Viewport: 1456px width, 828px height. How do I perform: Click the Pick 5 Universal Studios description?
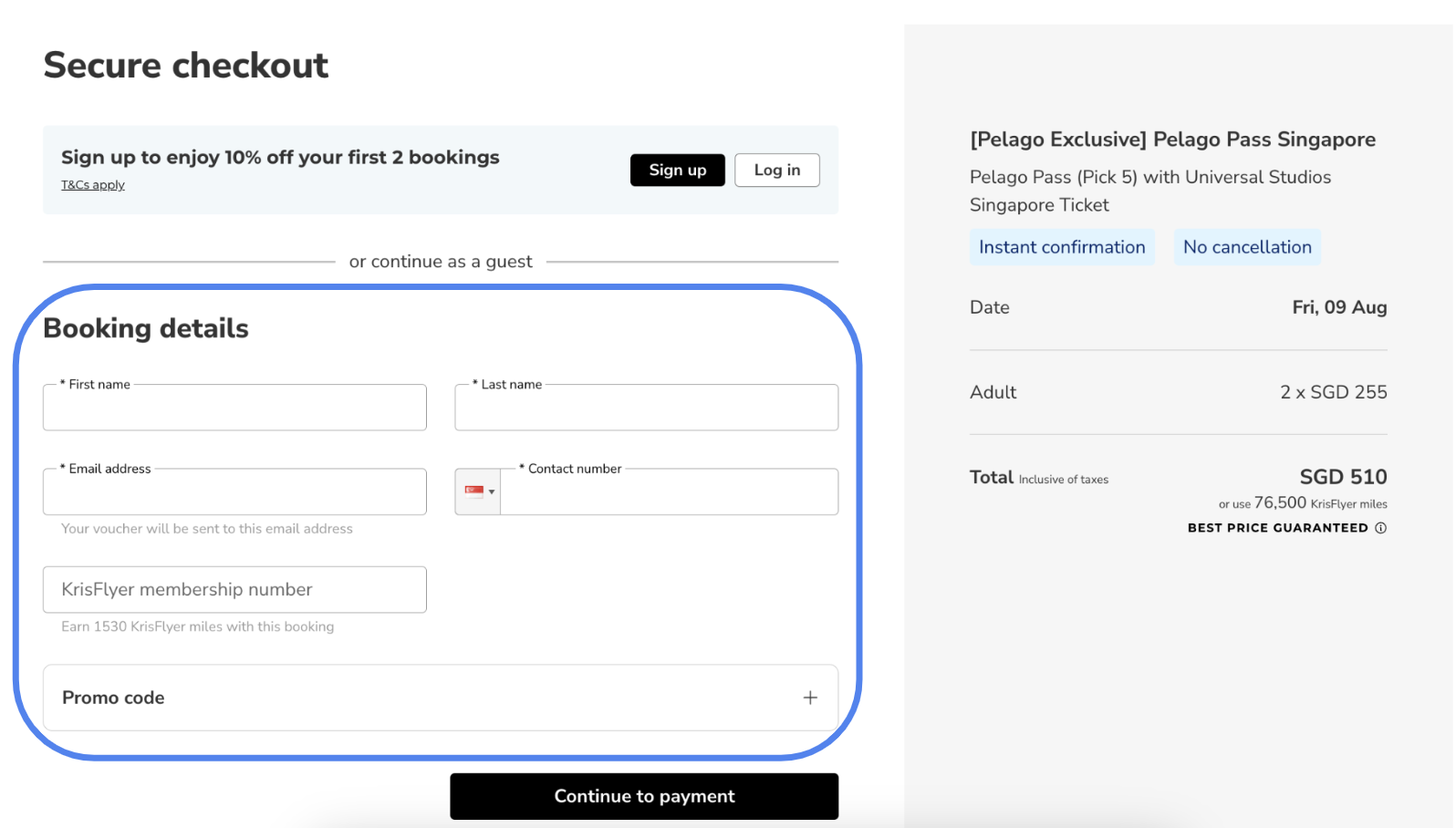click(1150, 191)
